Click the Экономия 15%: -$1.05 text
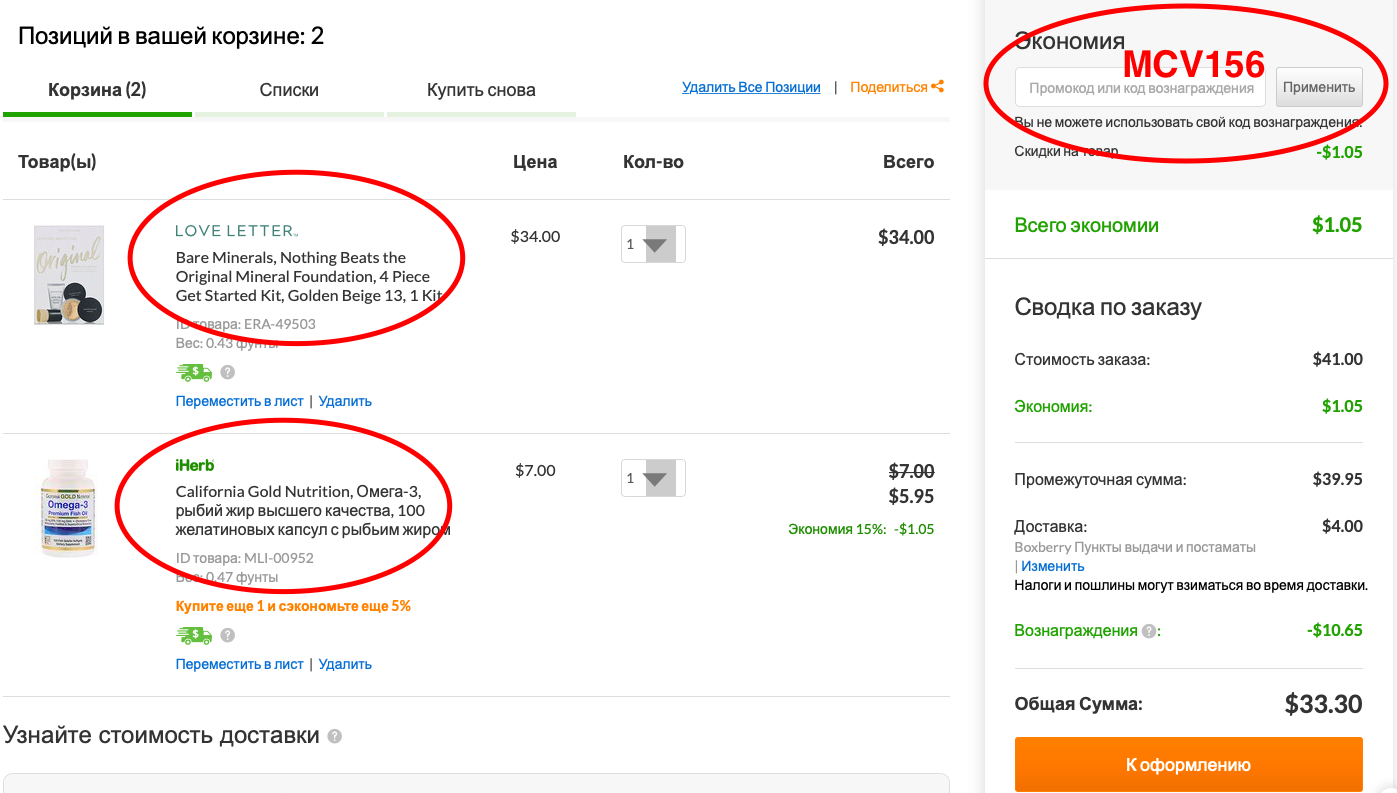 pyautogui.click(x=861, y=529)
